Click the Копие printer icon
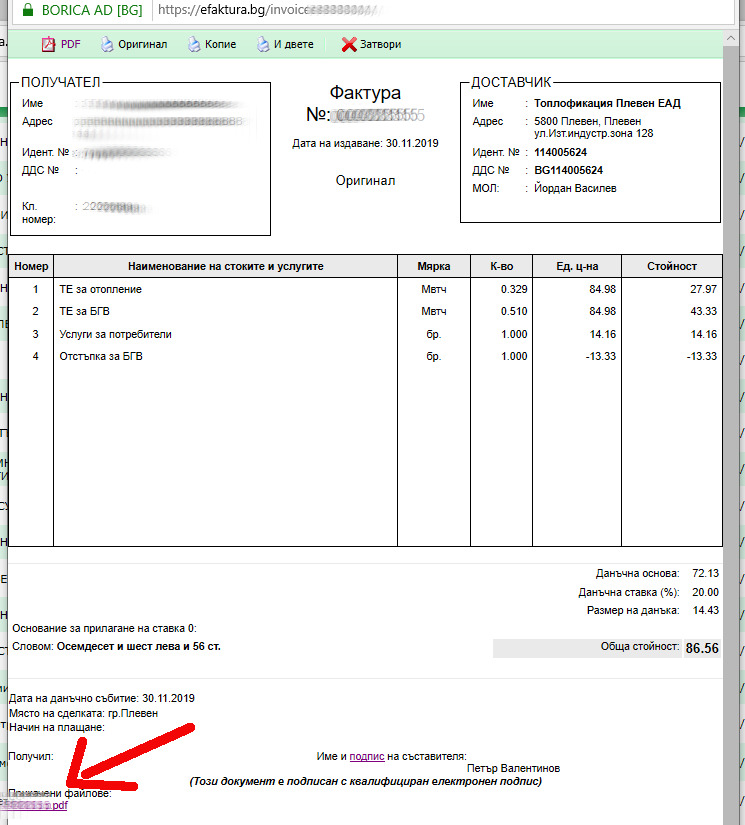Screen dimensions: 745x825 pyautogui.click(x=194, y=45)
